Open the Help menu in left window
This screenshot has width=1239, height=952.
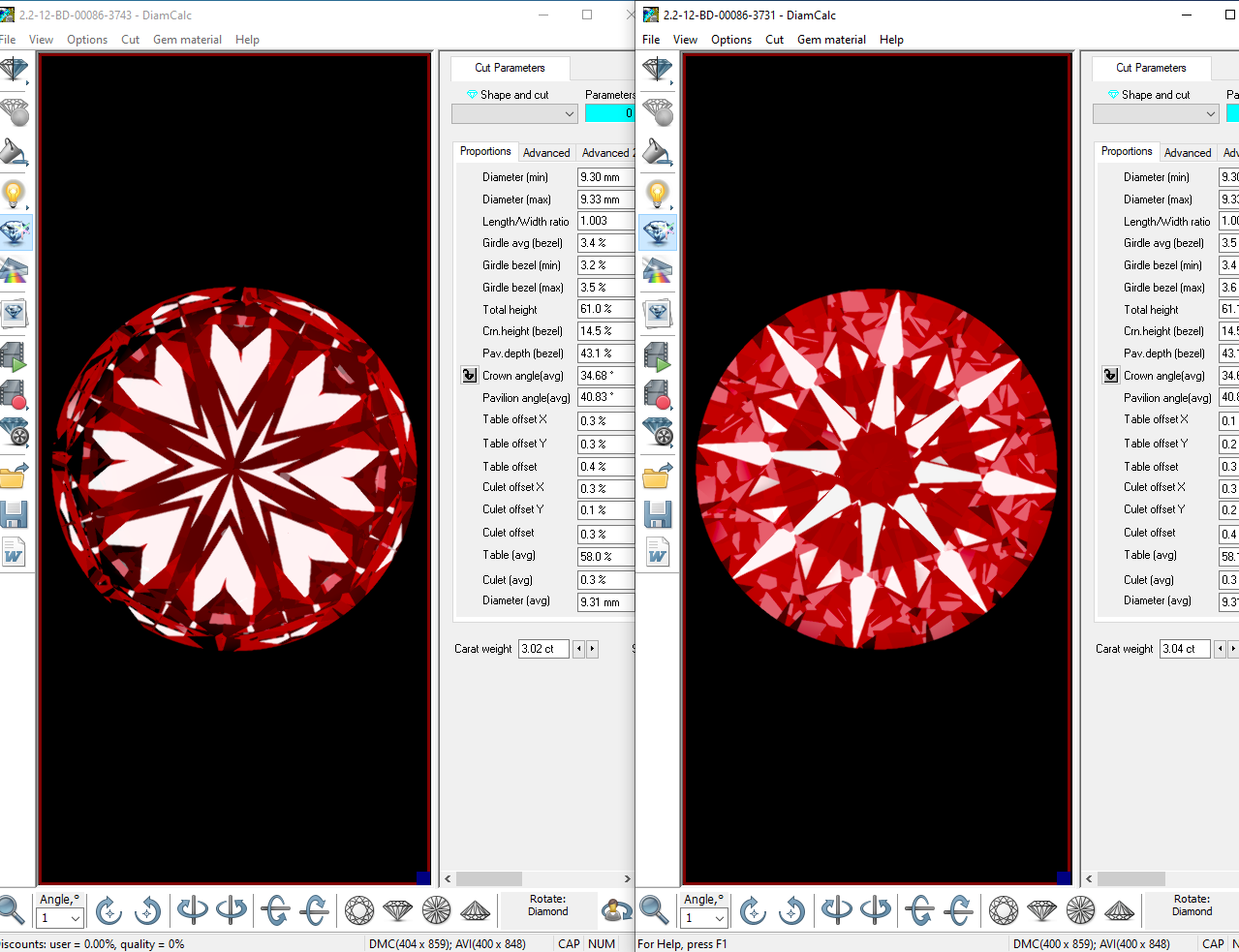coord(247,40)
